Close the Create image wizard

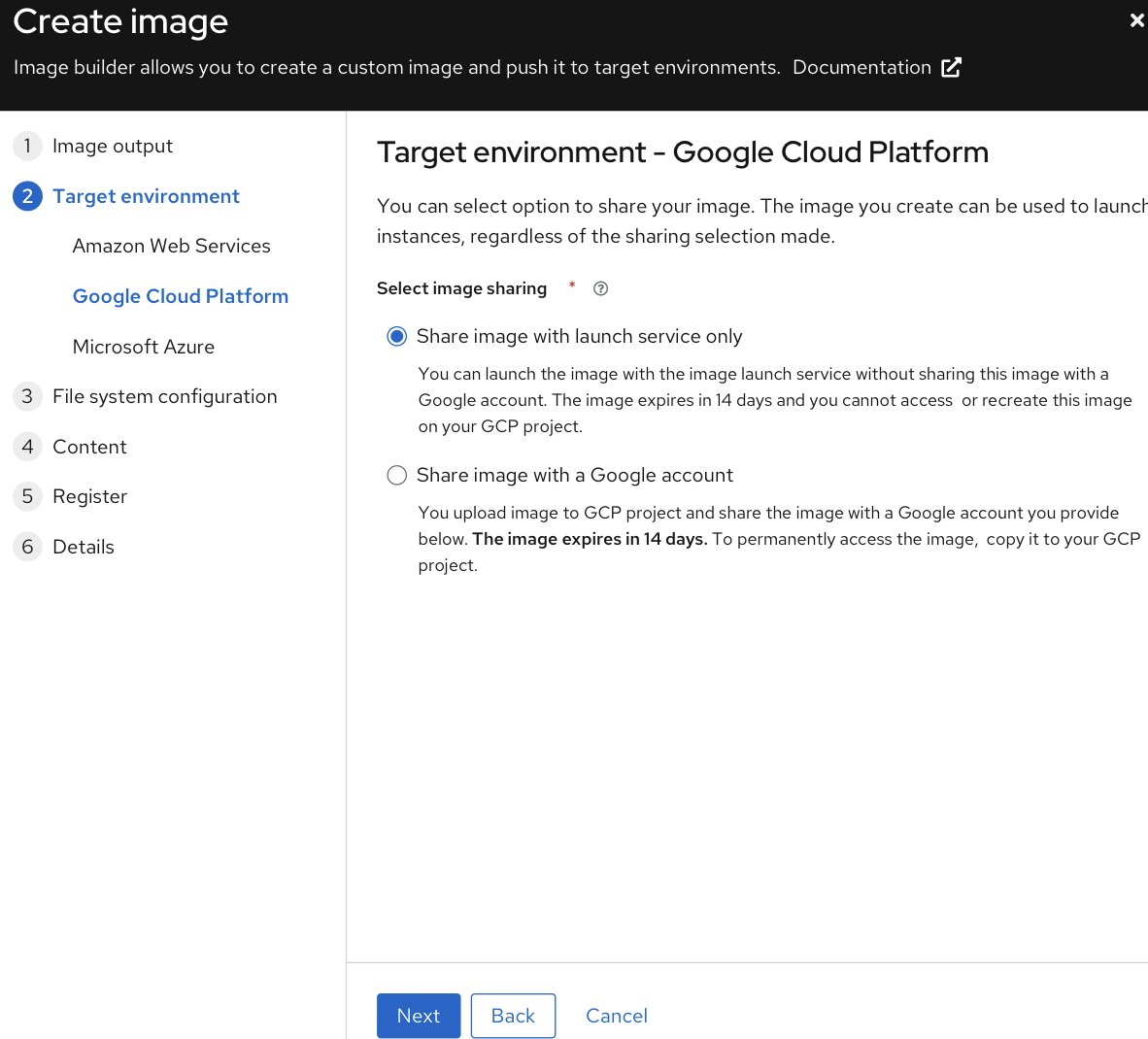point(1136,20)
